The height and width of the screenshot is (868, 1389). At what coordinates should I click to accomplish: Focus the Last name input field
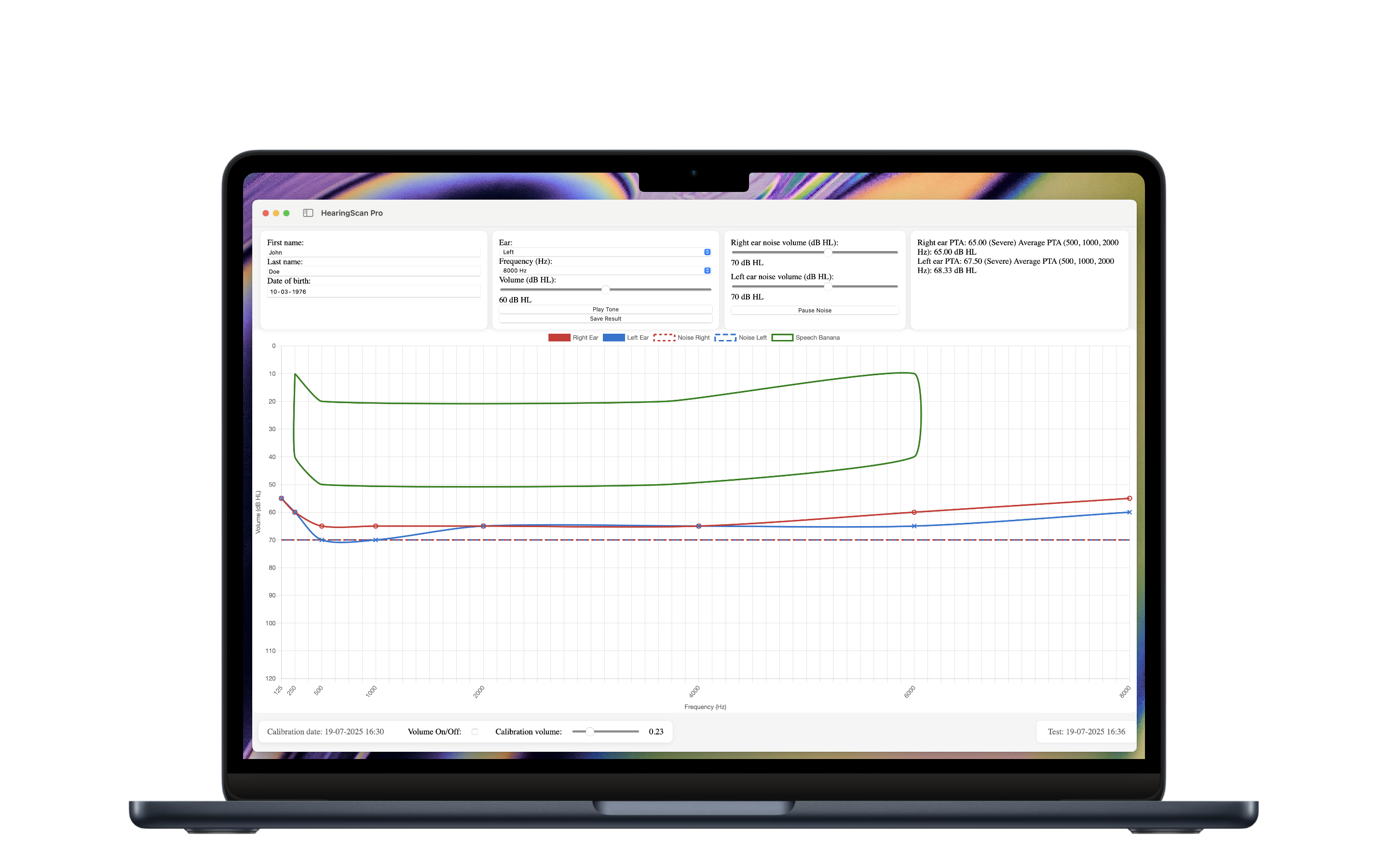click(x=373, y=271)
